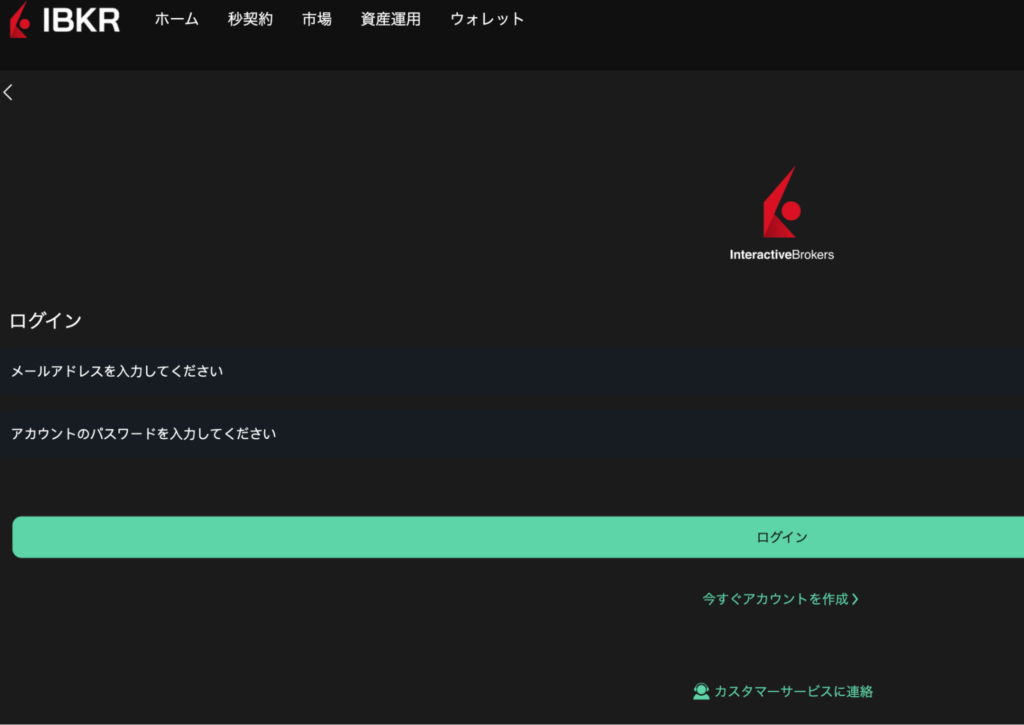Click the IBKR logo in header
This screenshot has height=725, width=1024.
(65, 20)
